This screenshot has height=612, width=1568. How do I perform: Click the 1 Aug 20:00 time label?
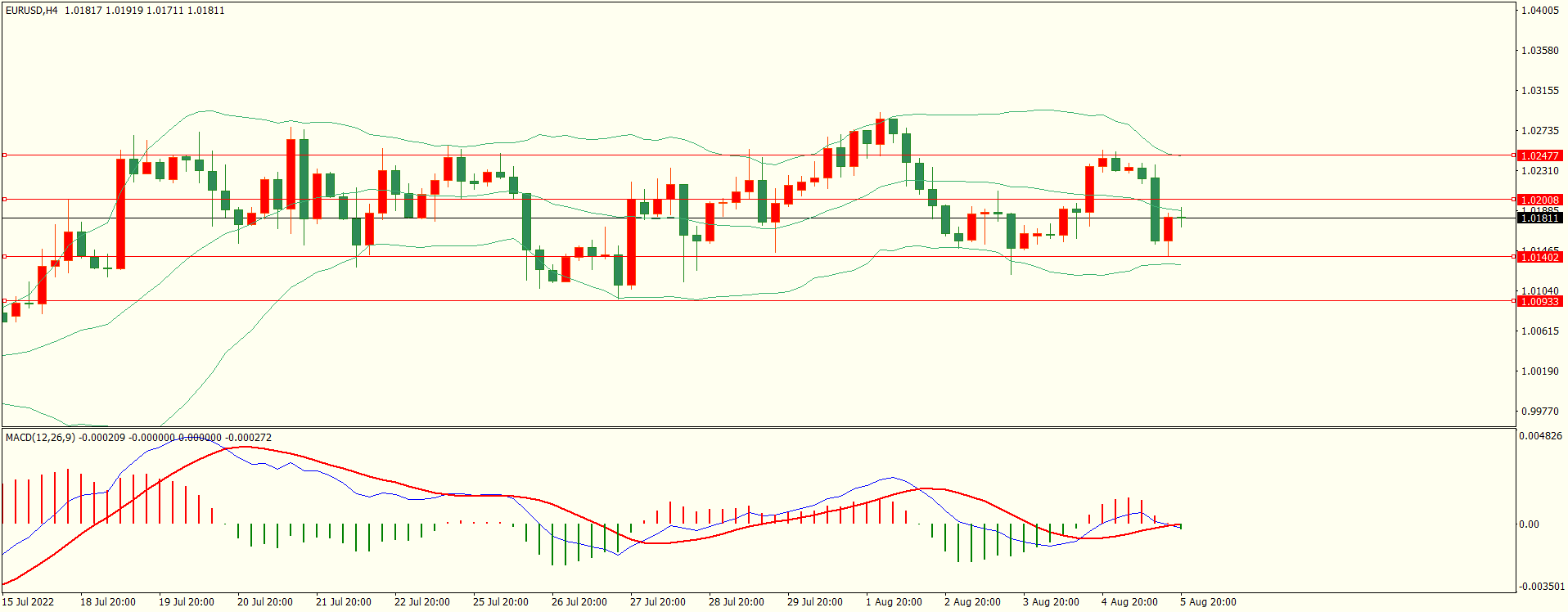[x=894, y=602]
